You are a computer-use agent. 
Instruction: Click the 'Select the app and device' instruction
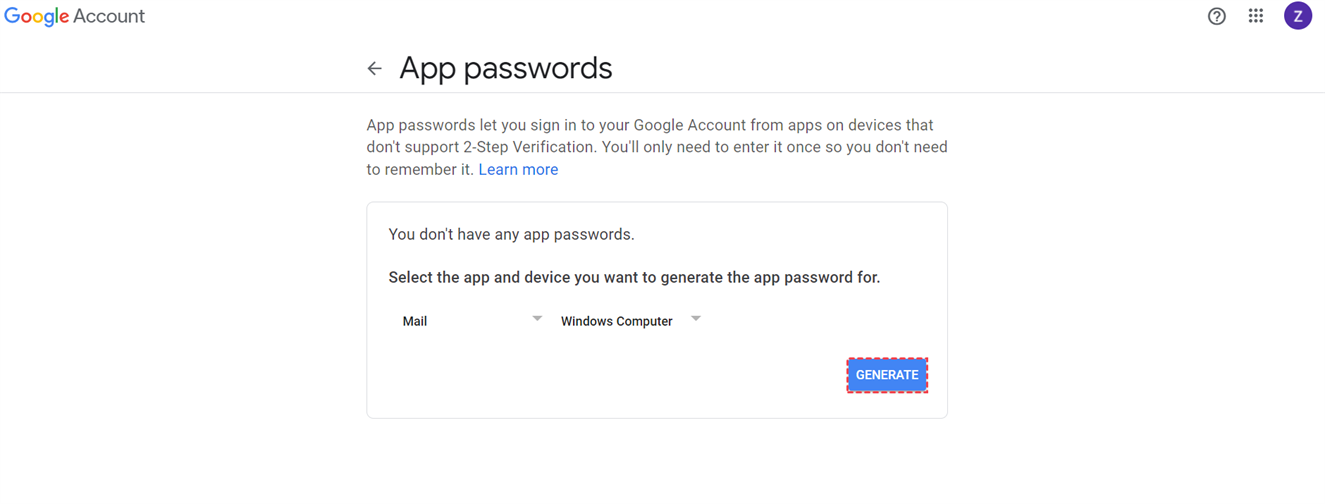[634, 278]
